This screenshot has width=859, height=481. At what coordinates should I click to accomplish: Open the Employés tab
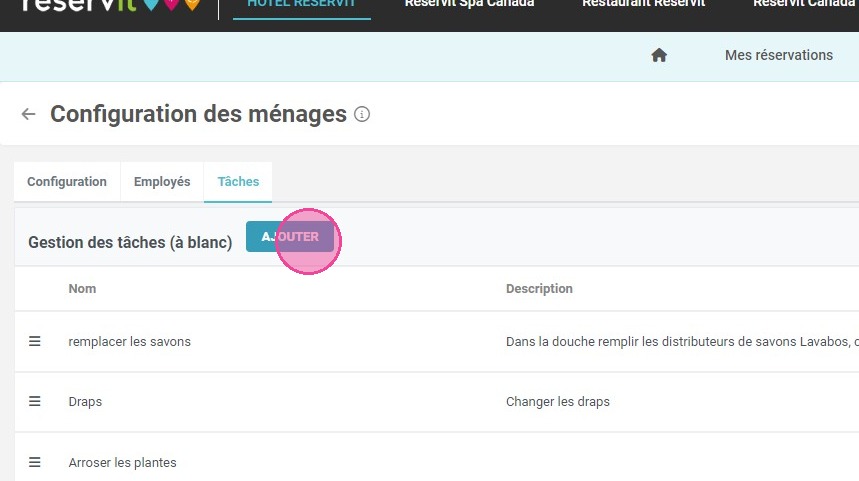click(x=162, y=181)
